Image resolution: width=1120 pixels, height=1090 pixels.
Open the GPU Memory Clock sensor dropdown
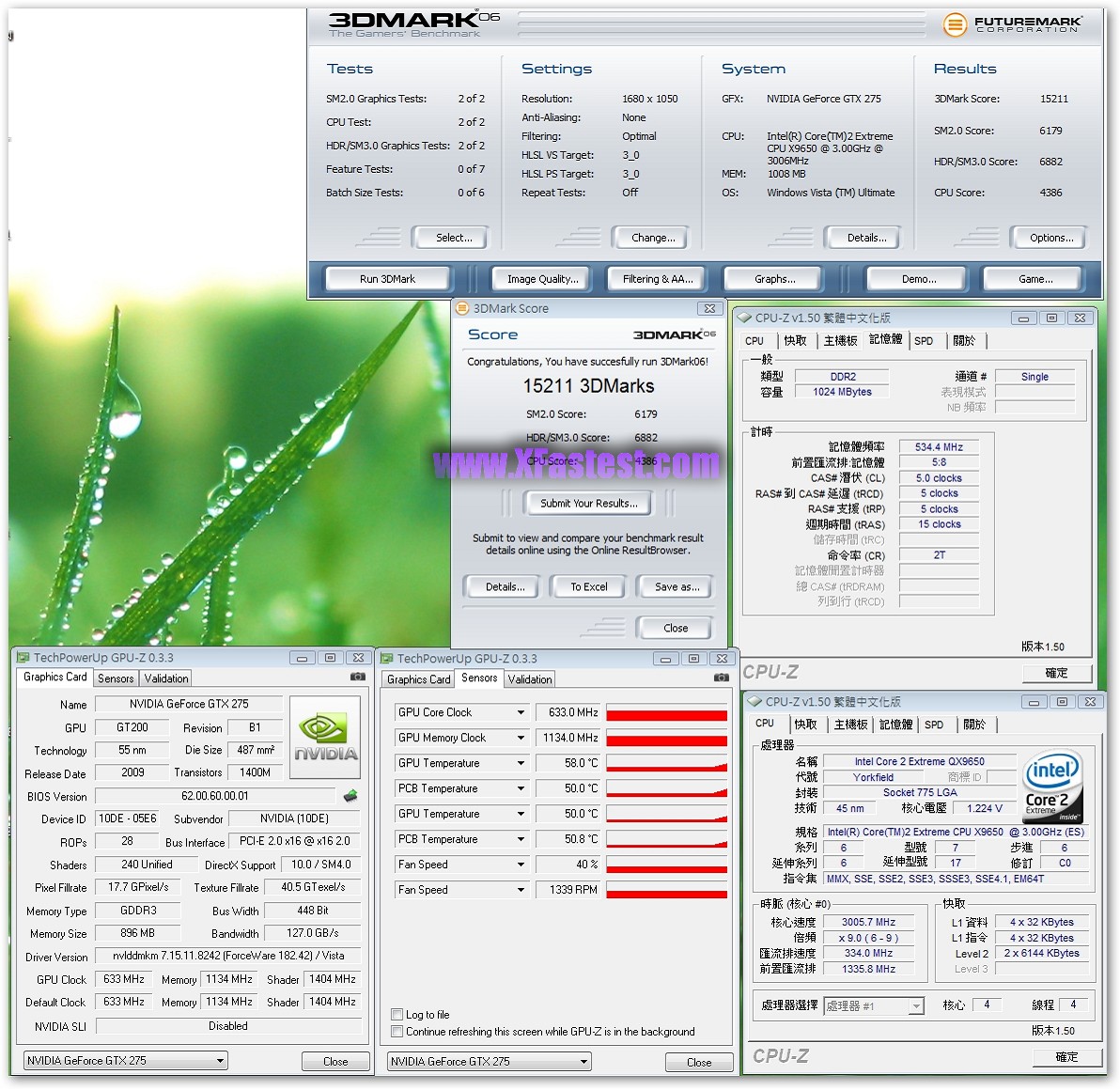pyautogui.click(x=521, y=739)
